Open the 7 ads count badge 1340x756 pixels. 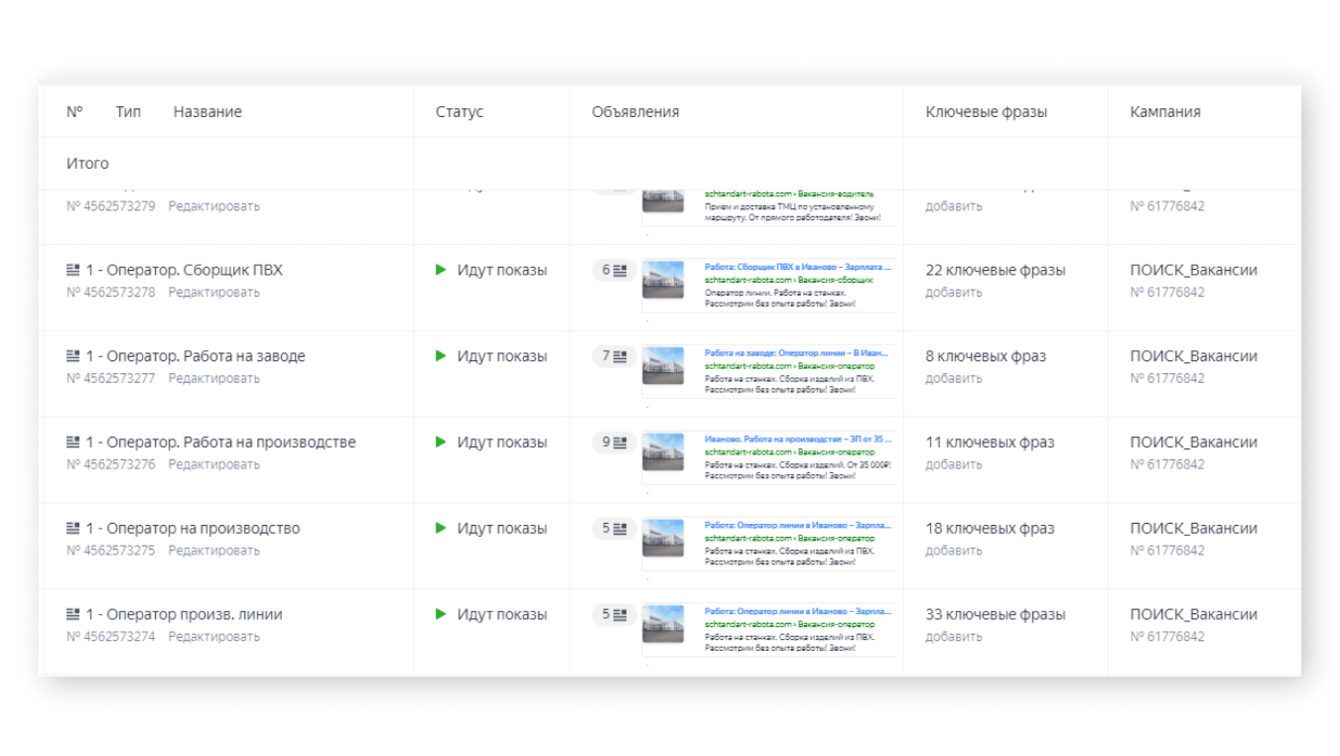tap(613, 356)
